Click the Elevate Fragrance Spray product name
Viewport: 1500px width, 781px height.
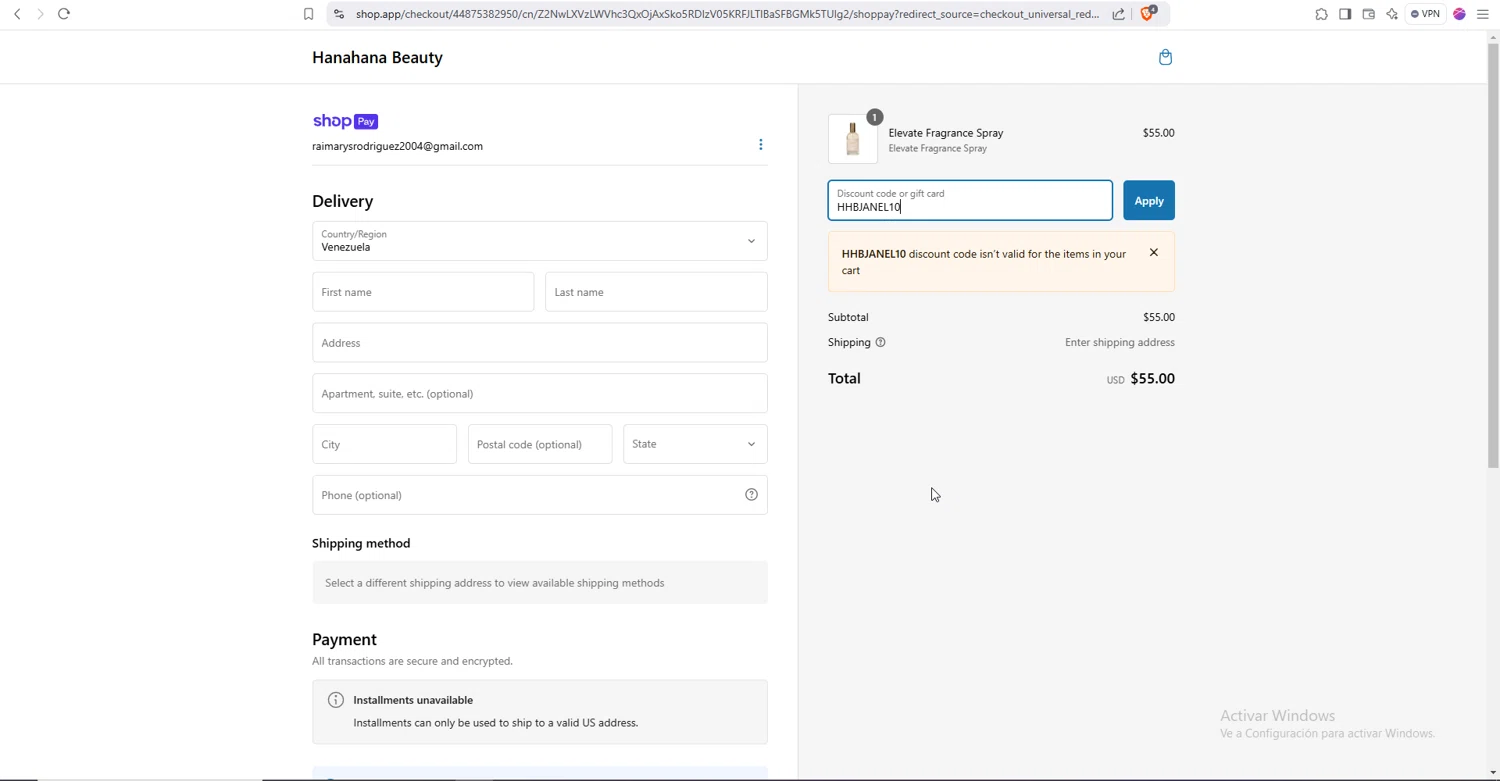tap(945, 133)
